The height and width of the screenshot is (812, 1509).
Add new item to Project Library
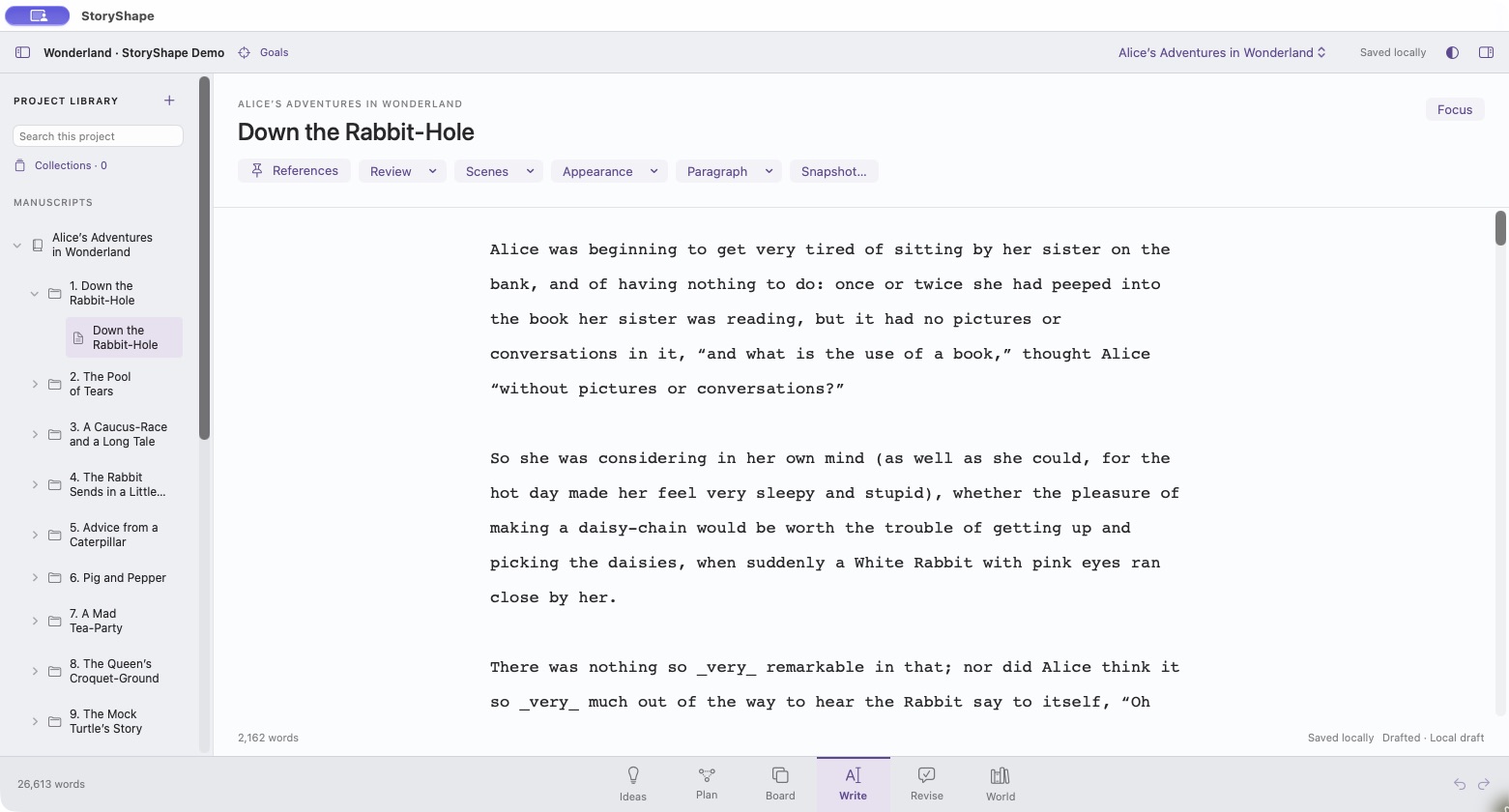tap(169, 101)
